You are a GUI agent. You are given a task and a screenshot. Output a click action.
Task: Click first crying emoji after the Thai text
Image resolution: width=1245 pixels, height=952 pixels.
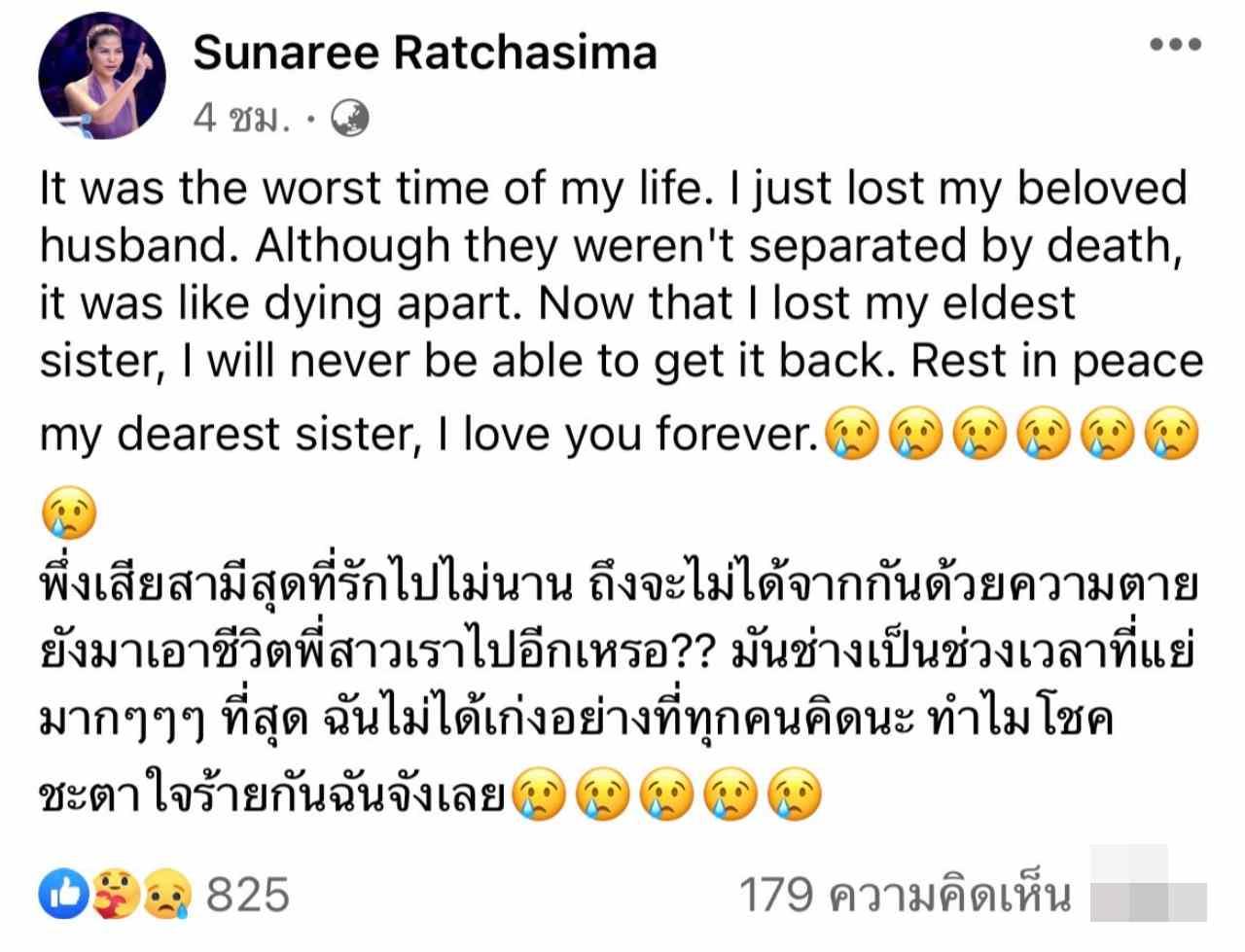coord(536,794)
